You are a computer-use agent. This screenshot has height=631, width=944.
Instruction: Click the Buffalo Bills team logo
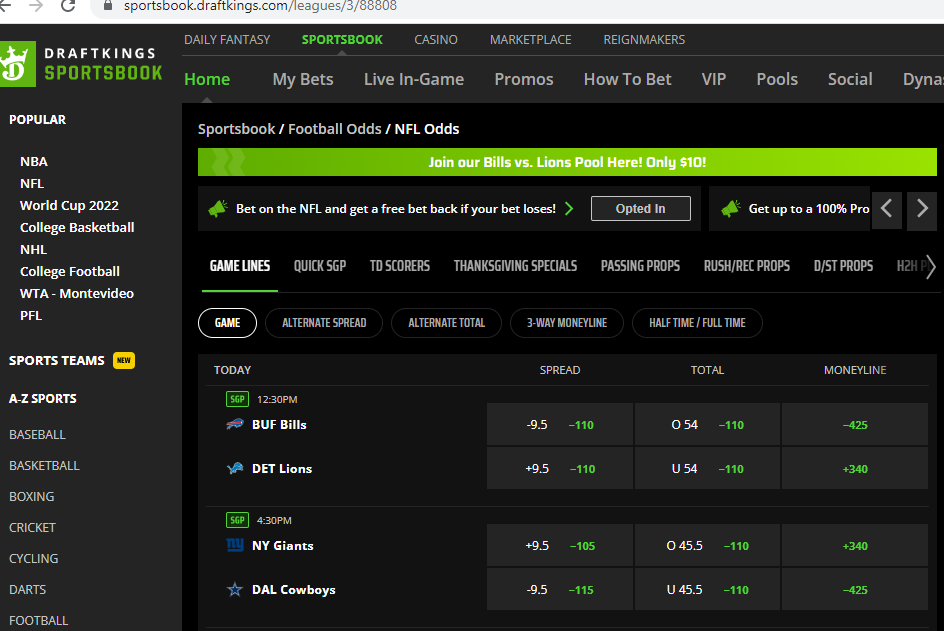click(x=235, y=424)
